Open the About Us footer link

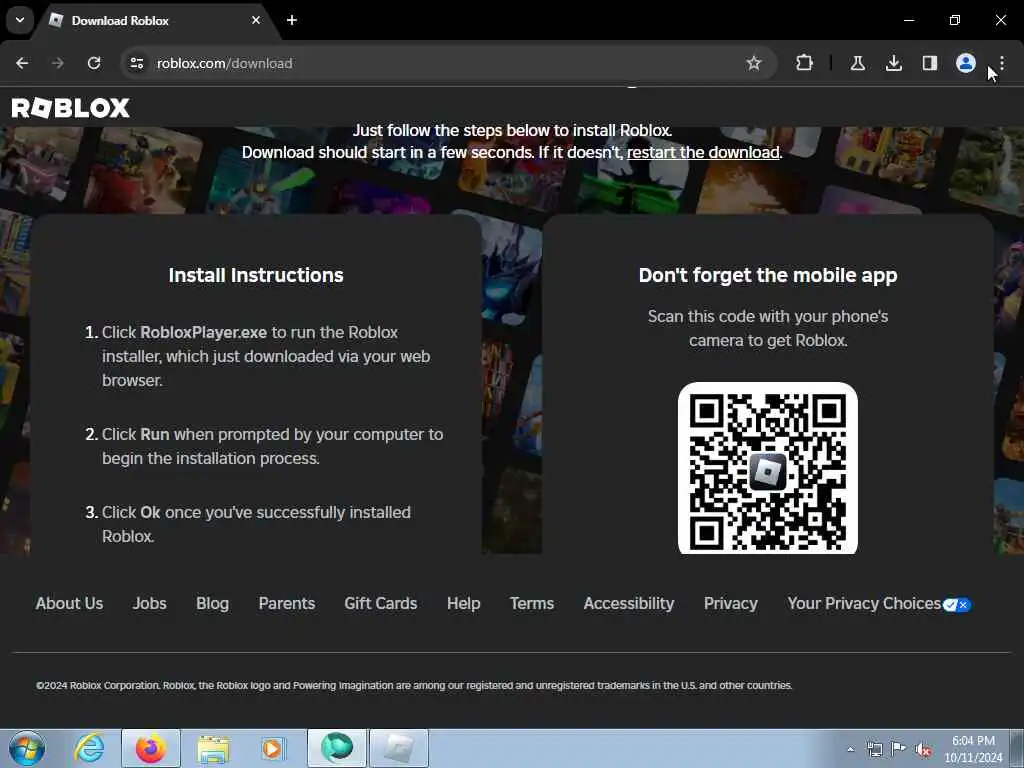click(x=69, y=603)
